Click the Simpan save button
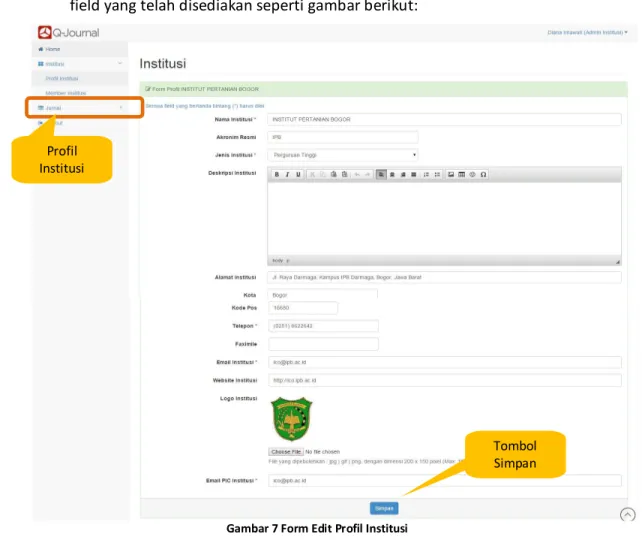642x549 pixels. pos(384,508)
